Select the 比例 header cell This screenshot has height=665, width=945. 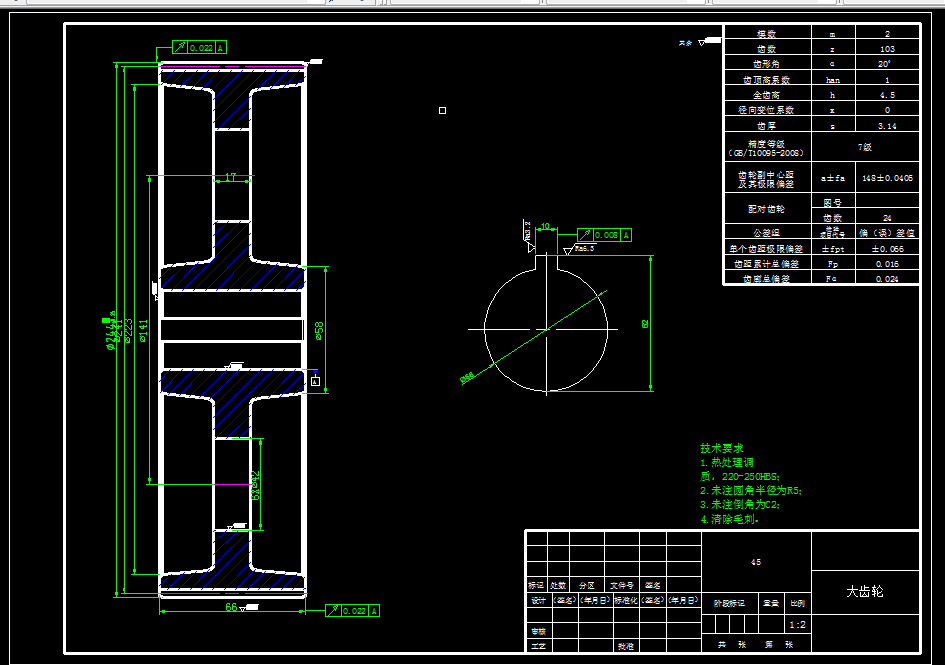point(797,603)
